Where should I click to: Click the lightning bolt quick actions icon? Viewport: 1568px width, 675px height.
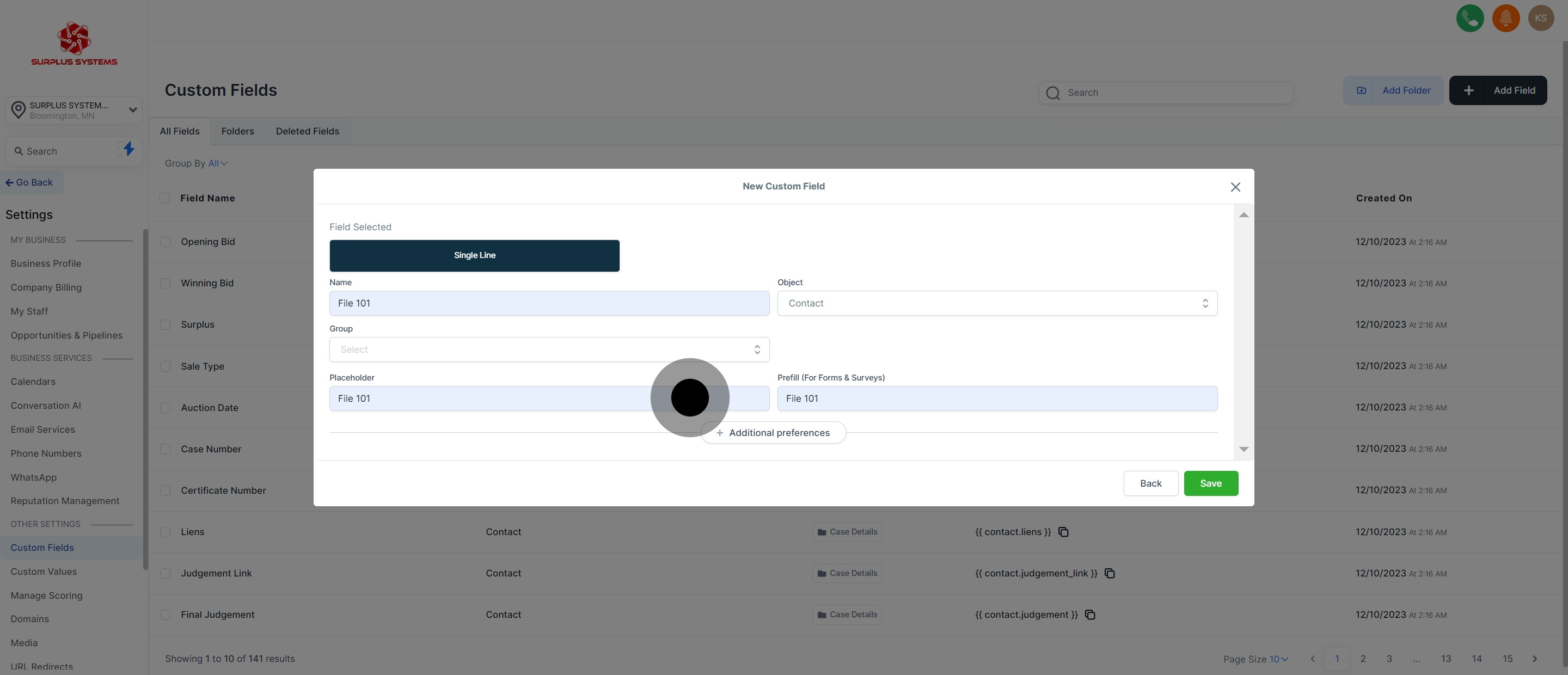click(x=128, y=149)
